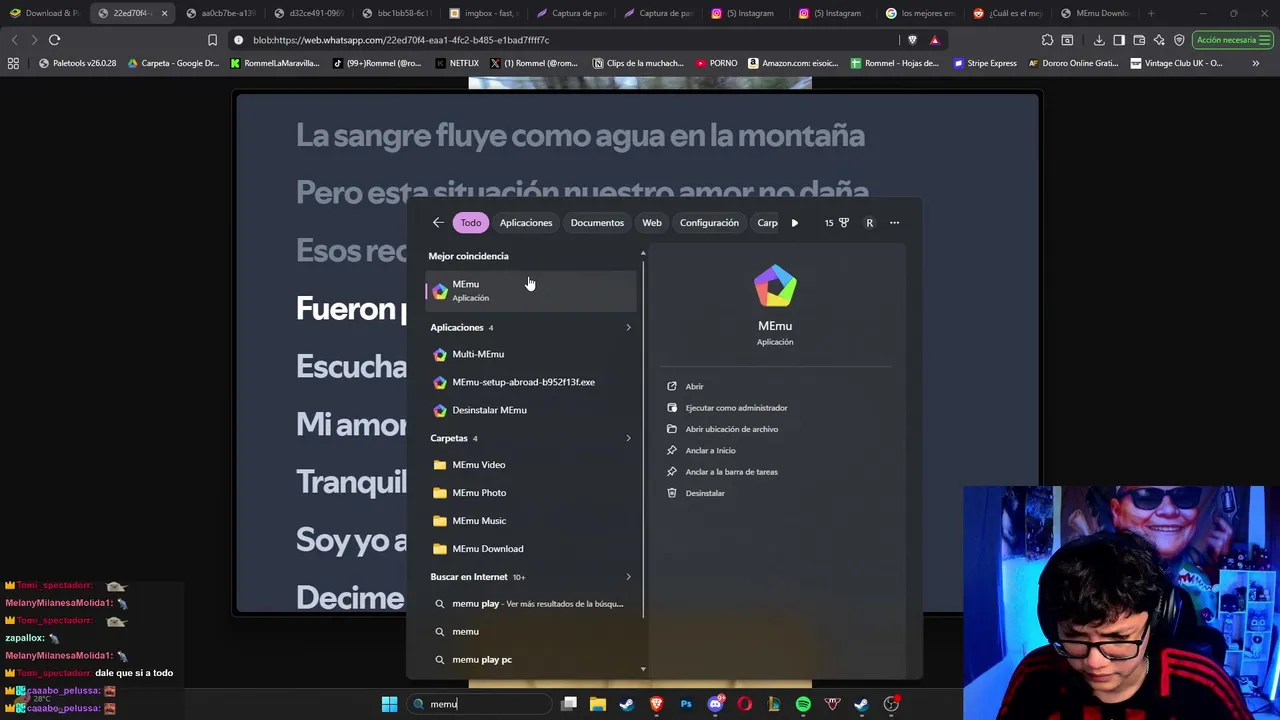1280x720 pixels.
Task: Open Task View on the taskbar
Action: 569,704
